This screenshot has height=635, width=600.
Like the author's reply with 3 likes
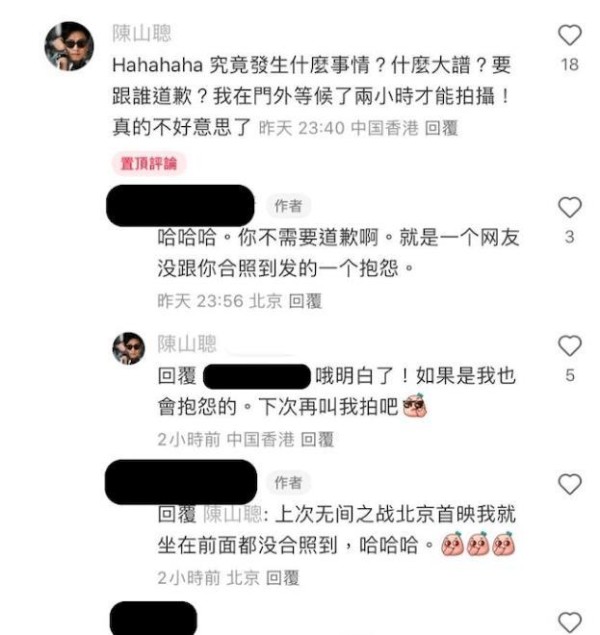[570, 207]
